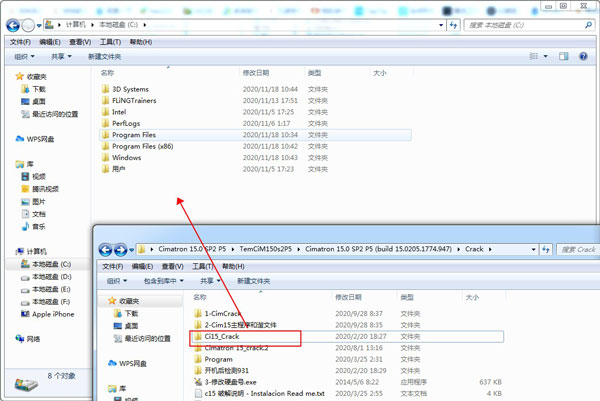
Task: Open the 文档 library in the C: window
Action: point(33,214)
